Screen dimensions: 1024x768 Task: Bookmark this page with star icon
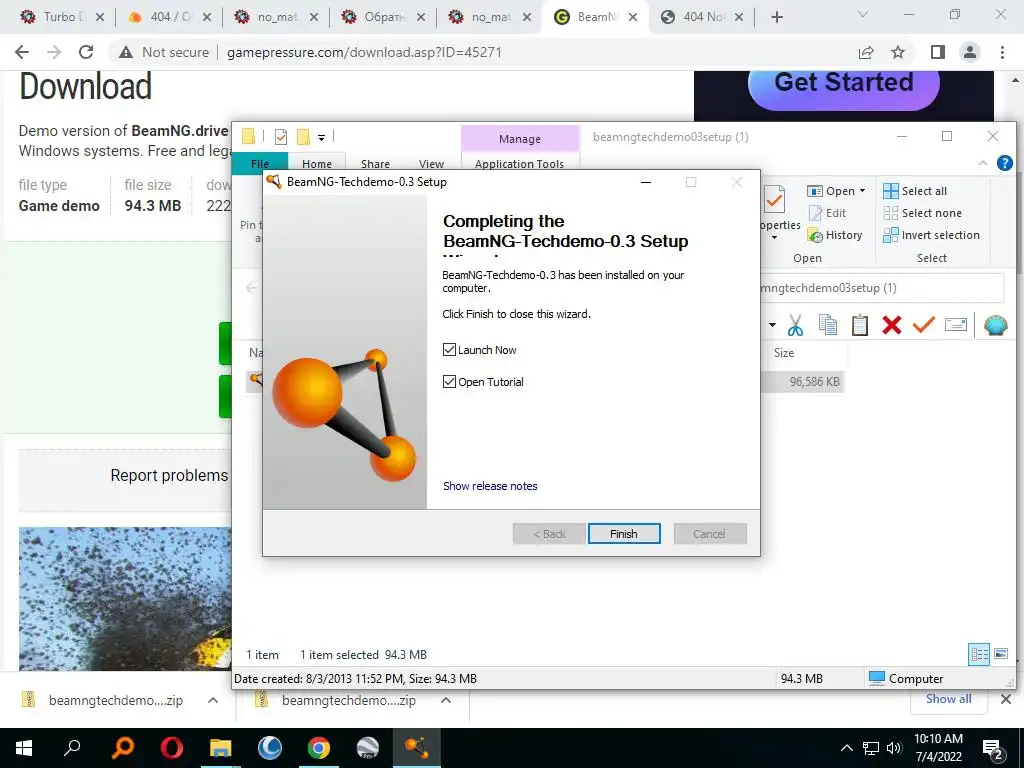pos(898,52)
